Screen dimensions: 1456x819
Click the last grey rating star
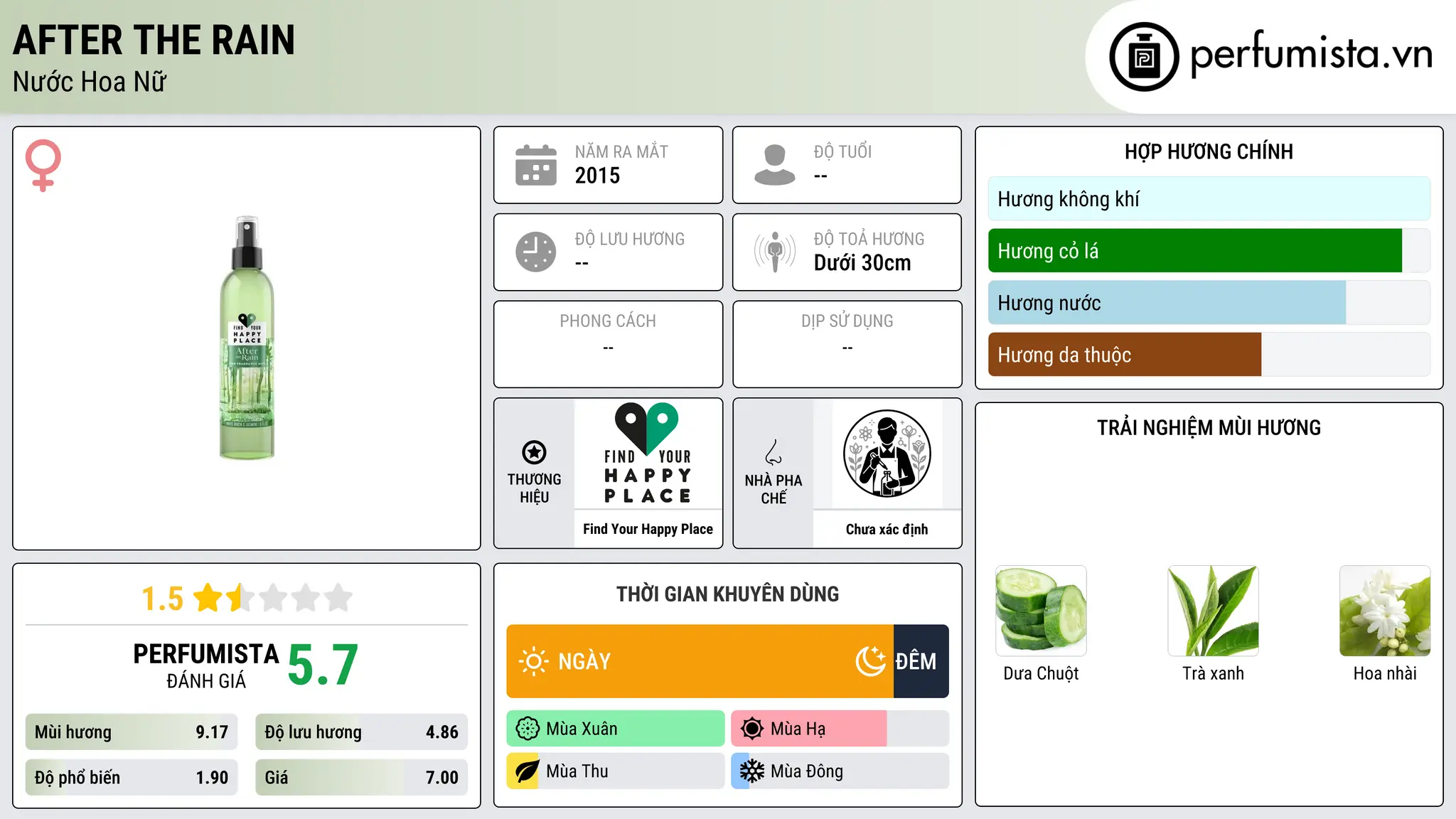coord(338,597)
